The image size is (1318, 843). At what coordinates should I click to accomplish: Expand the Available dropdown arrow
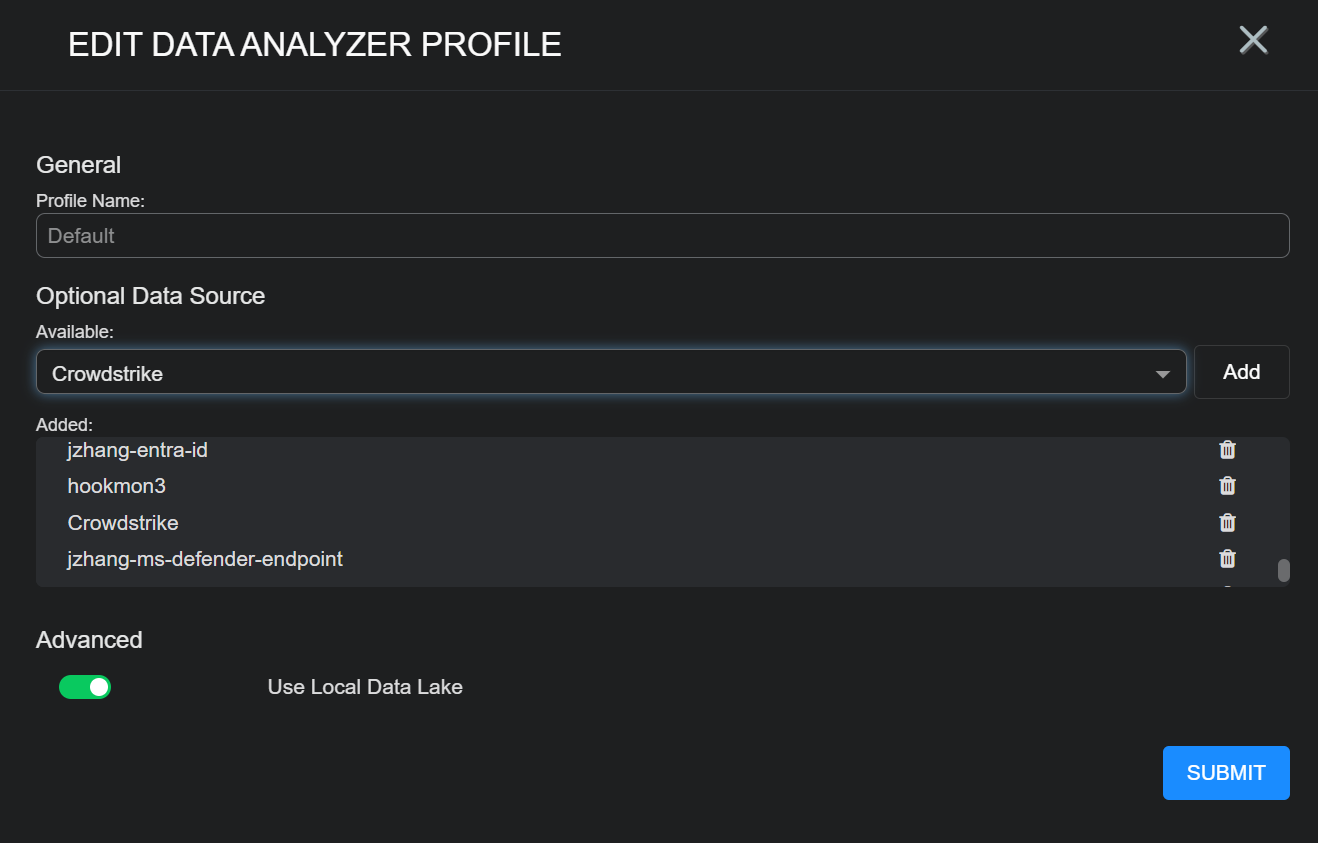coord(1162,374)
